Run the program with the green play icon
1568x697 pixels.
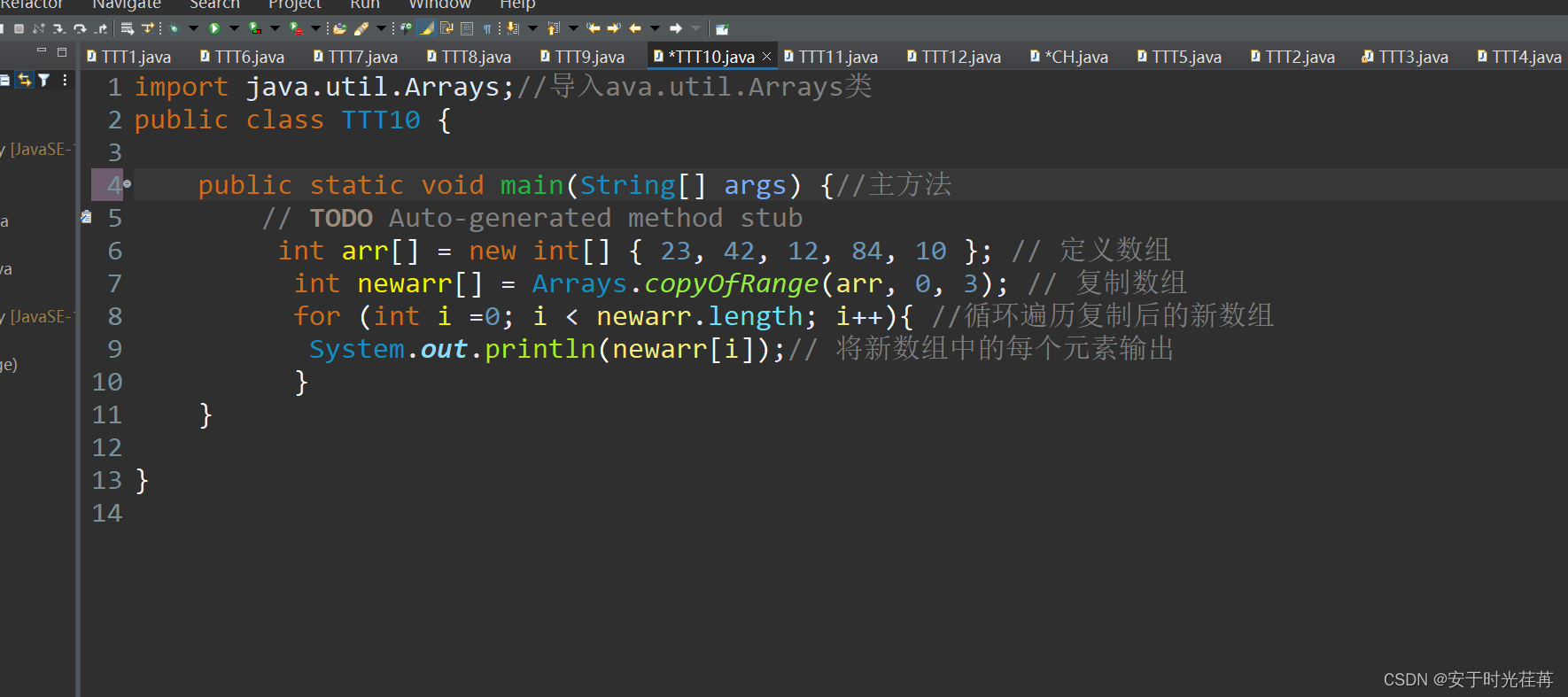pos(214,28)
